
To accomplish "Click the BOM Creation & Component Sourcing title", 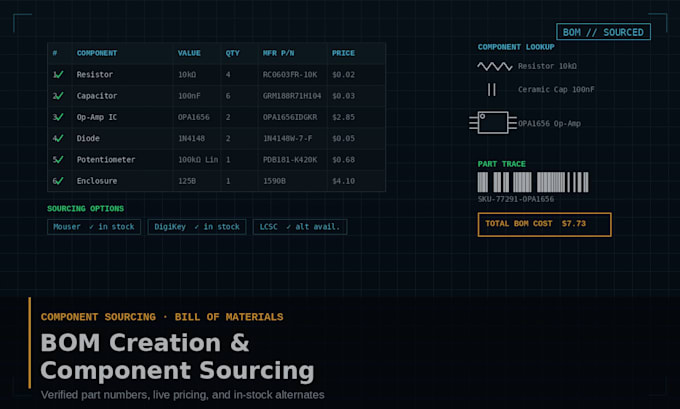I will point(177,357).
